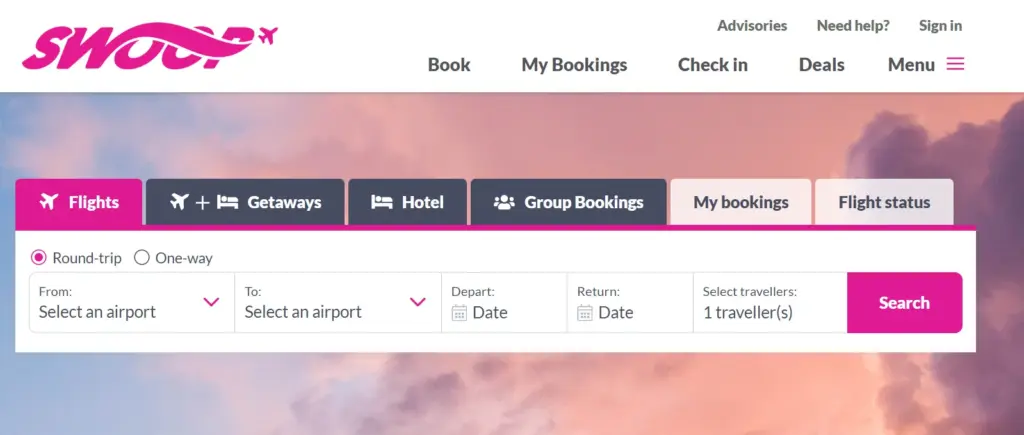Click the plane-plus-bed Getaways icon

point(204,202)
